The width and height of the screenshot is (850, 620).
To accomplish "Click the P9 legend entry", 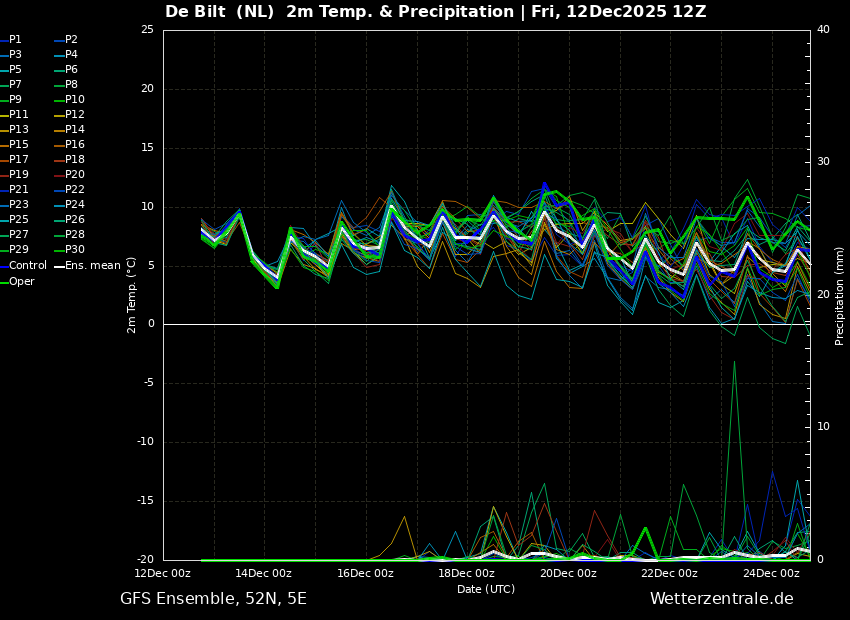I will click(x=11, y=100).
